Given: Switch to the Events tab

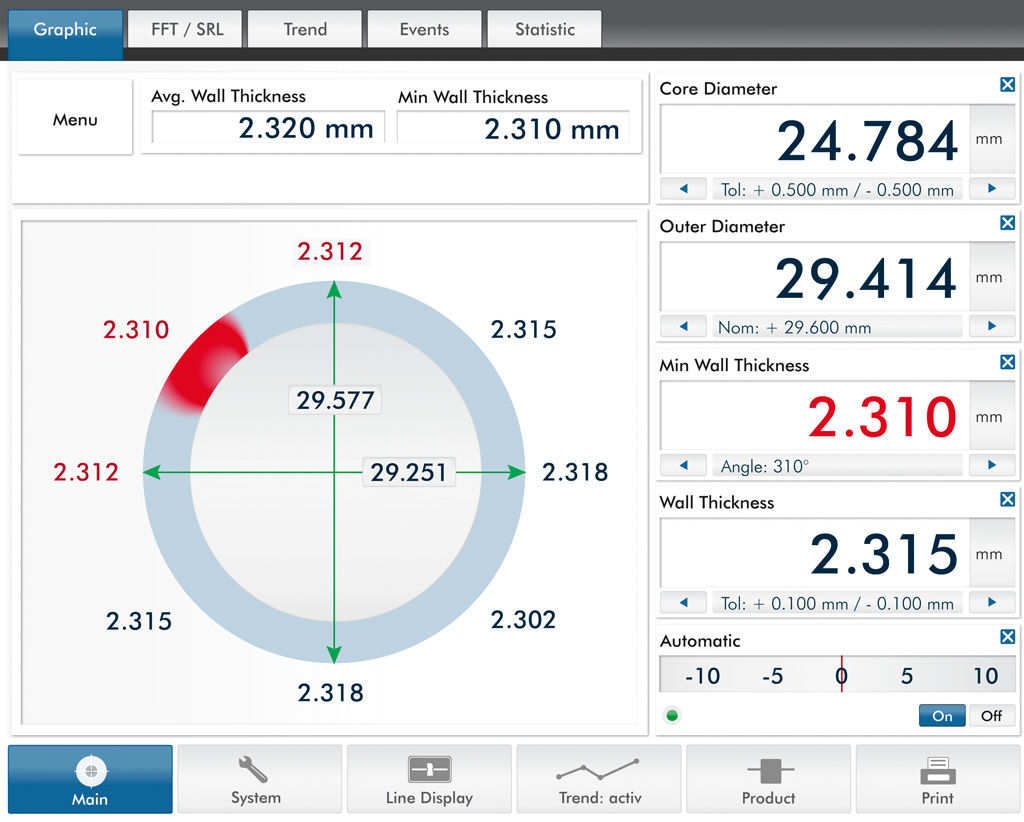Looking at the screenshot, I should (424, 29).
